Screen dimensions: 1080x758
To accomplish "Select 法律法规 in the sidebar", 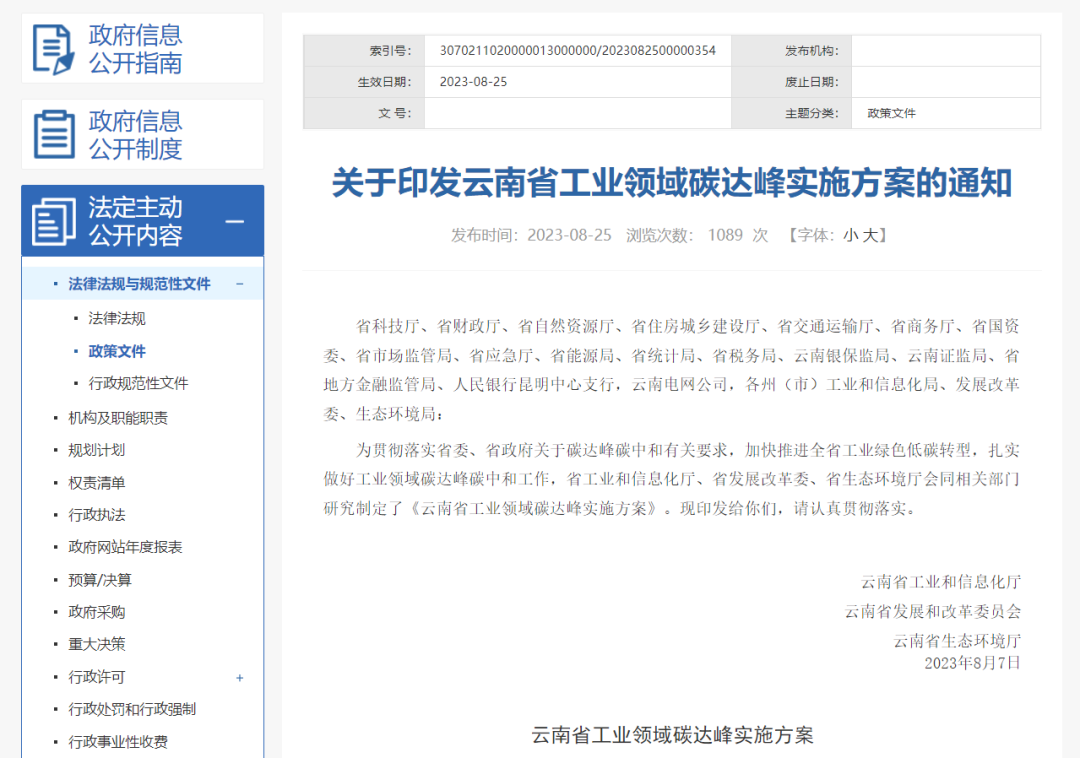I will pos(117,319).
